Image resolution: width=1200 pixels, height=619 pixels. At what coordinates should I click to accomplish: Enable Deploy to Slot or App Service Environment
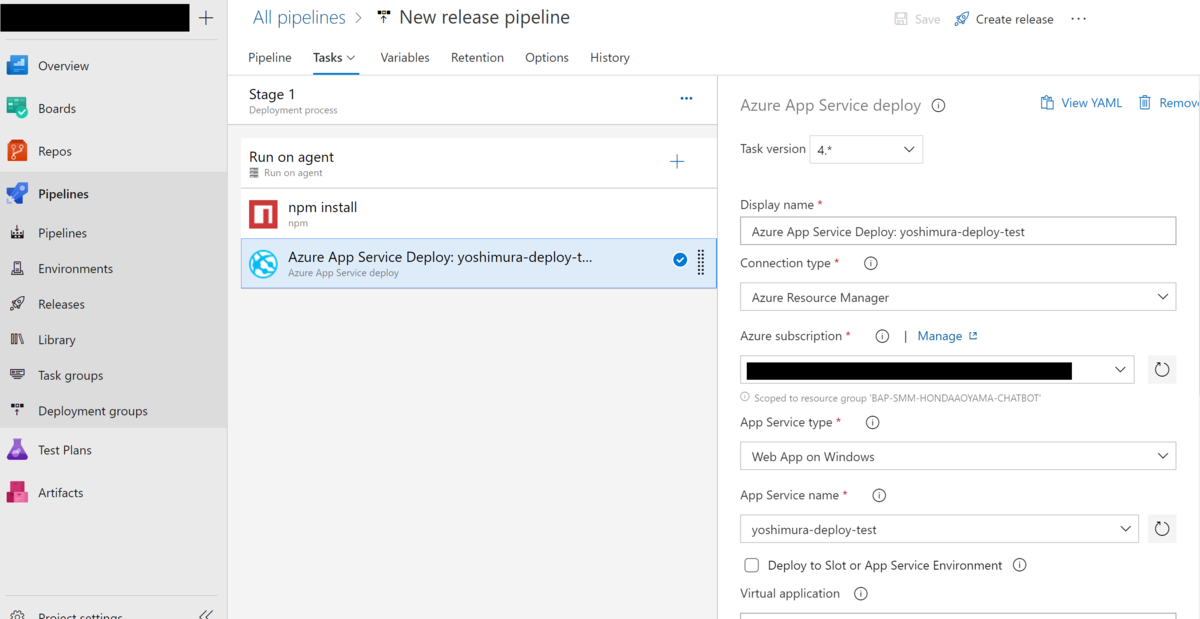(x=752, y=565)
